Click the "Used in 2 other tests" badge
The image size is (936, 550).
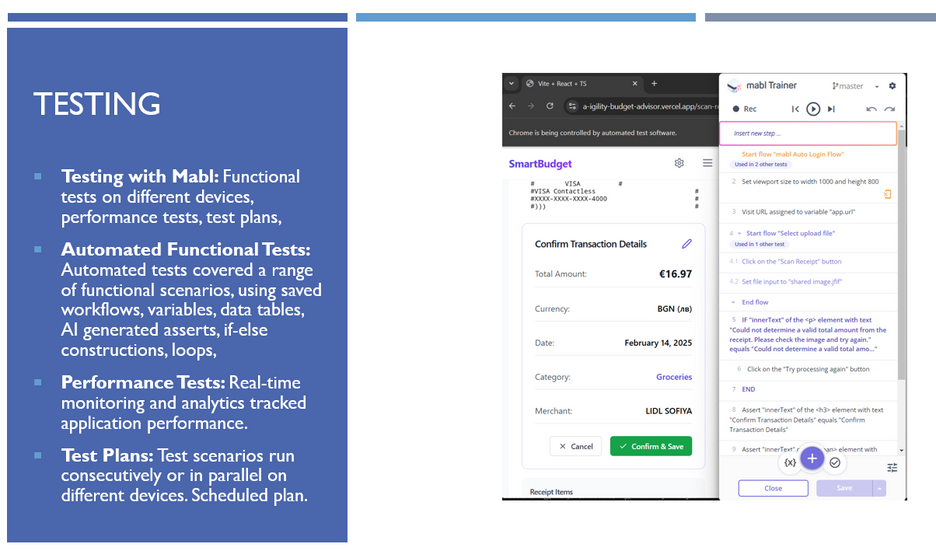click(760, 164)
